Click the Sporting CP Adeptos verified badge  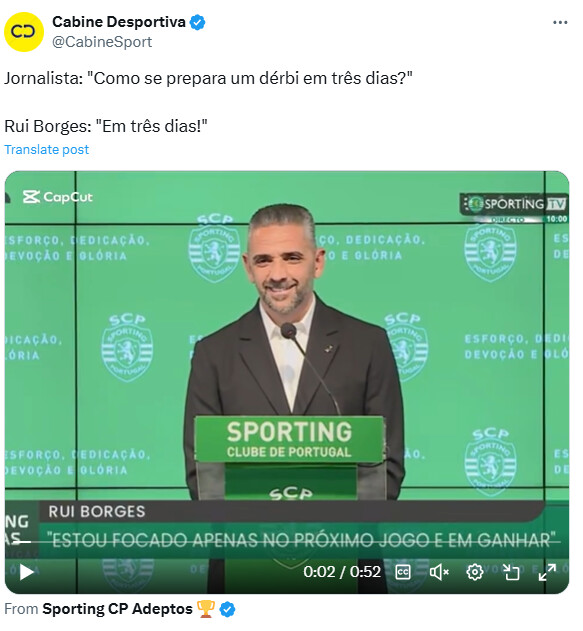pyautogui.click(x=227, y=609)
